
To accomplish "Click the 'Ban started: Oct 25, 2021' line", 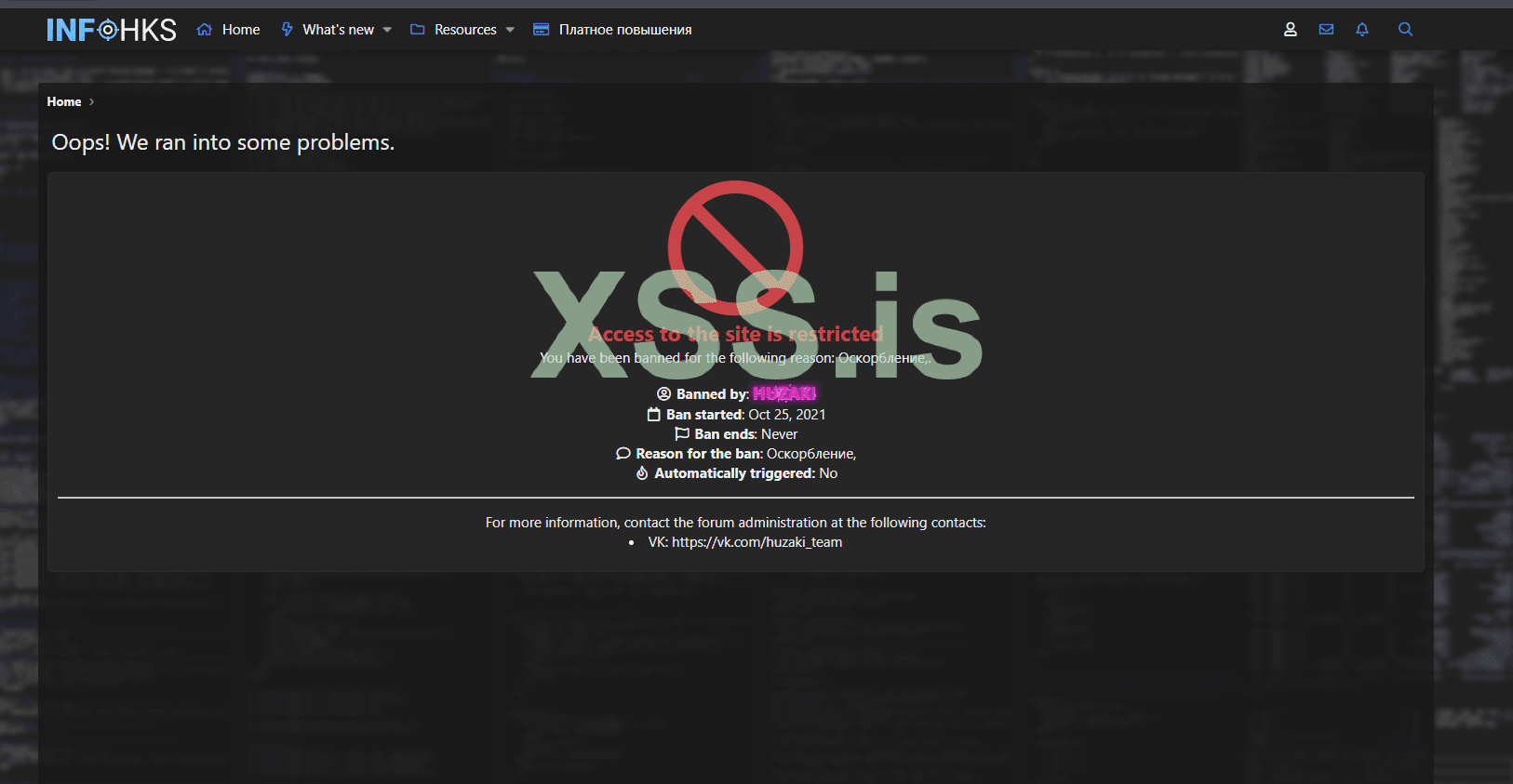I will (x=737, y=415).
